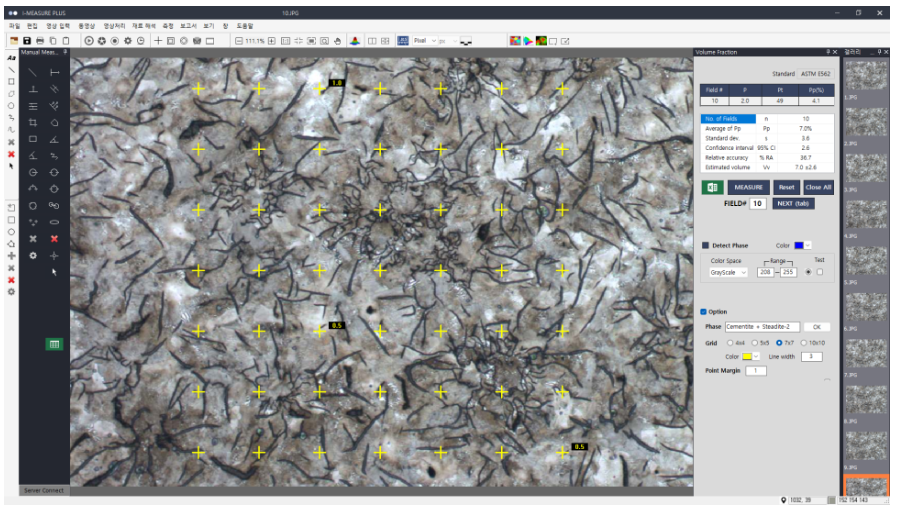Open the report menu (보고서)
The height and width of the screenshot is (510, 897).
pyautogui.click(x=188, y=26)
